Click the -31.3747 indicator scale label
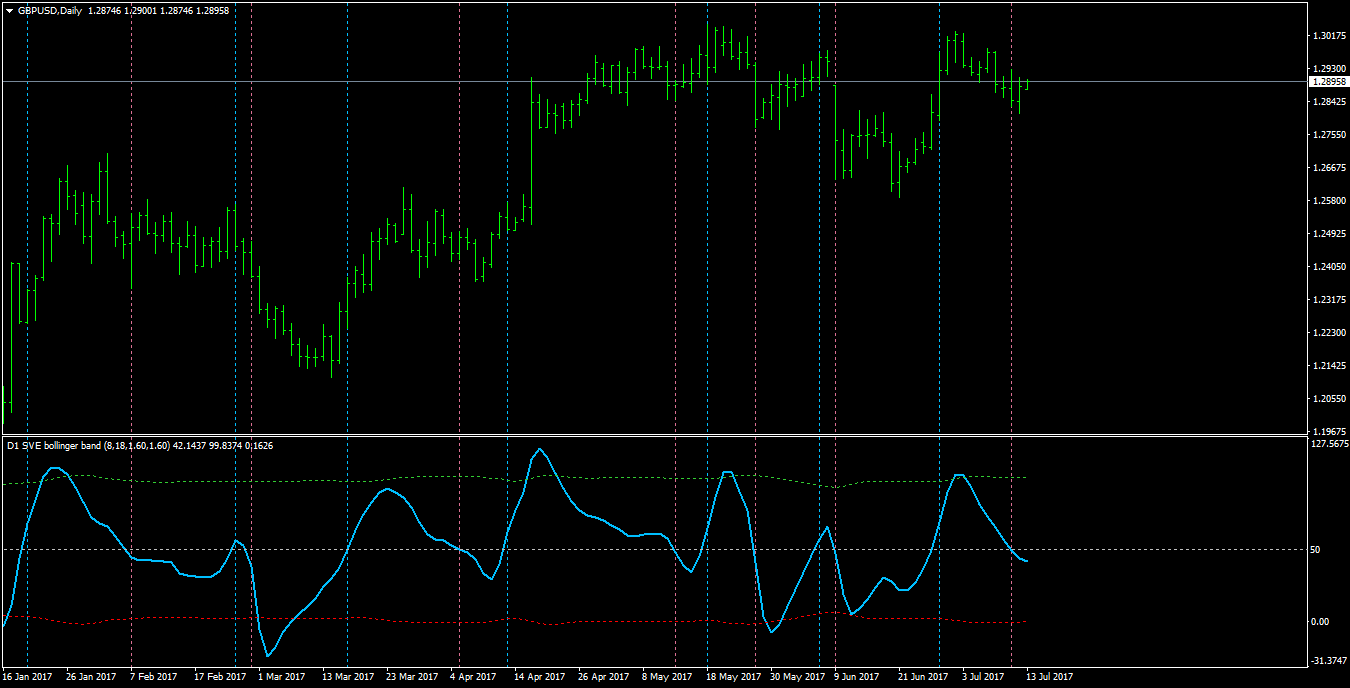The height and width of the screenshot is (688, 1350). tap(1330, 660)
